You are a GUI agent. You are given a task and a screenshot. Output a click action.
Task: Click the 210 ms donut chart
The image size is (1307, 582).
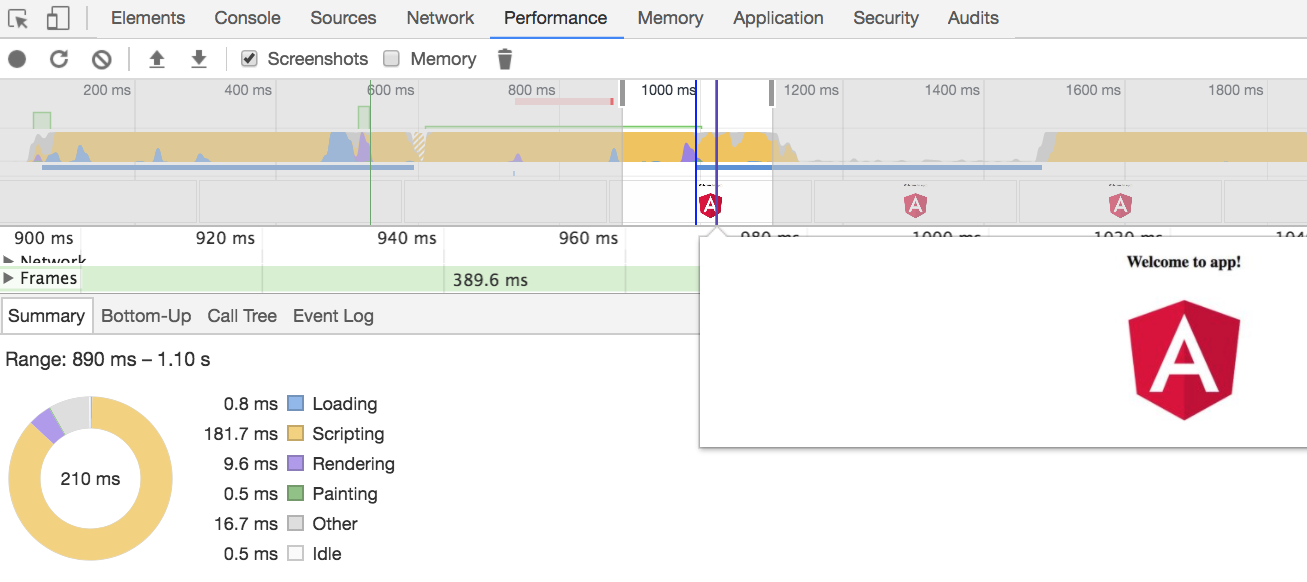[x=90, y=478]
